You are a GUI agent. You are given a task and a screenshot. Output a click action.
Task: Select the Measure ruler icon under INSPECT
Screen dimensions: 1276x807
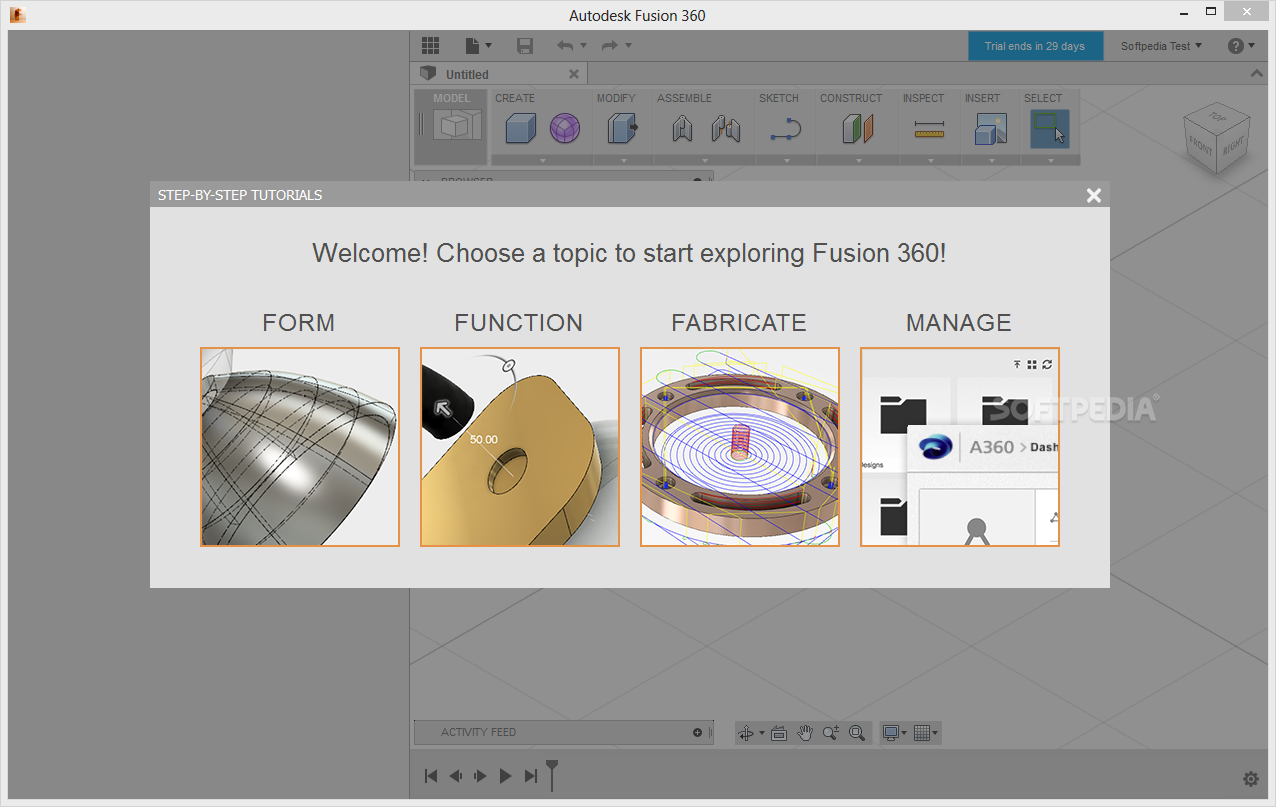929,129
